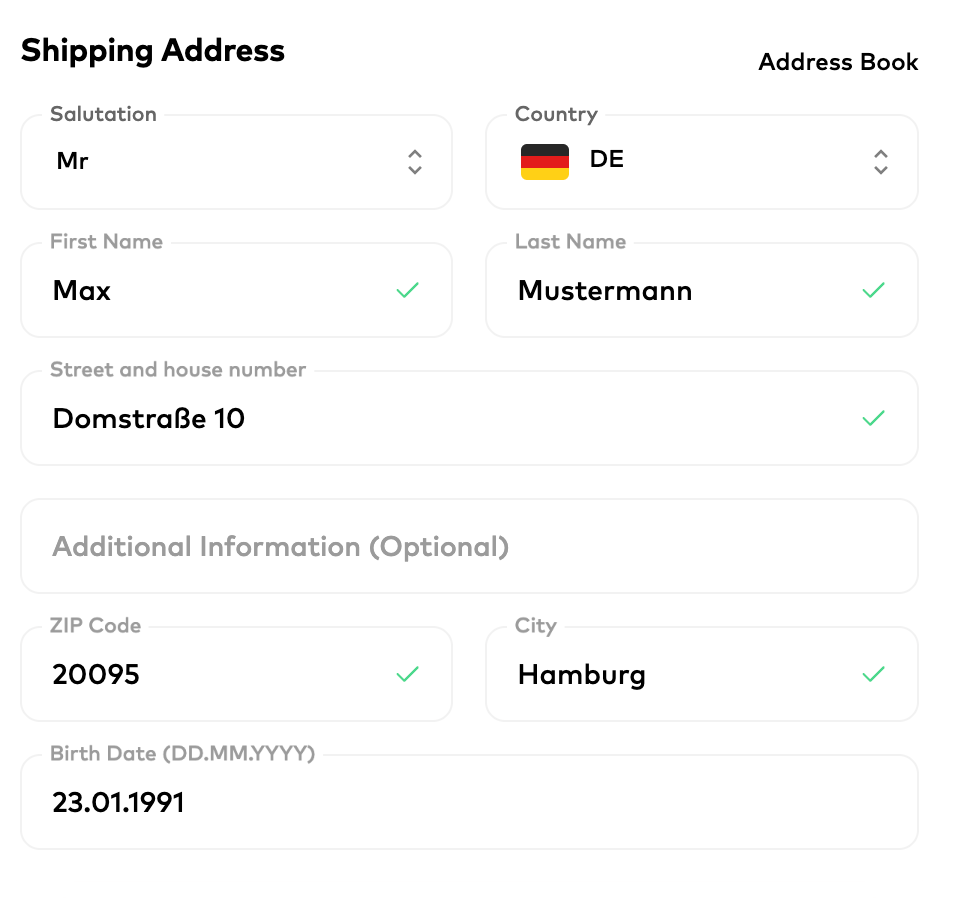The width and height of the screenshot is (956, 900).
Task: Click the Shipping Address heading
Action: 153,50
